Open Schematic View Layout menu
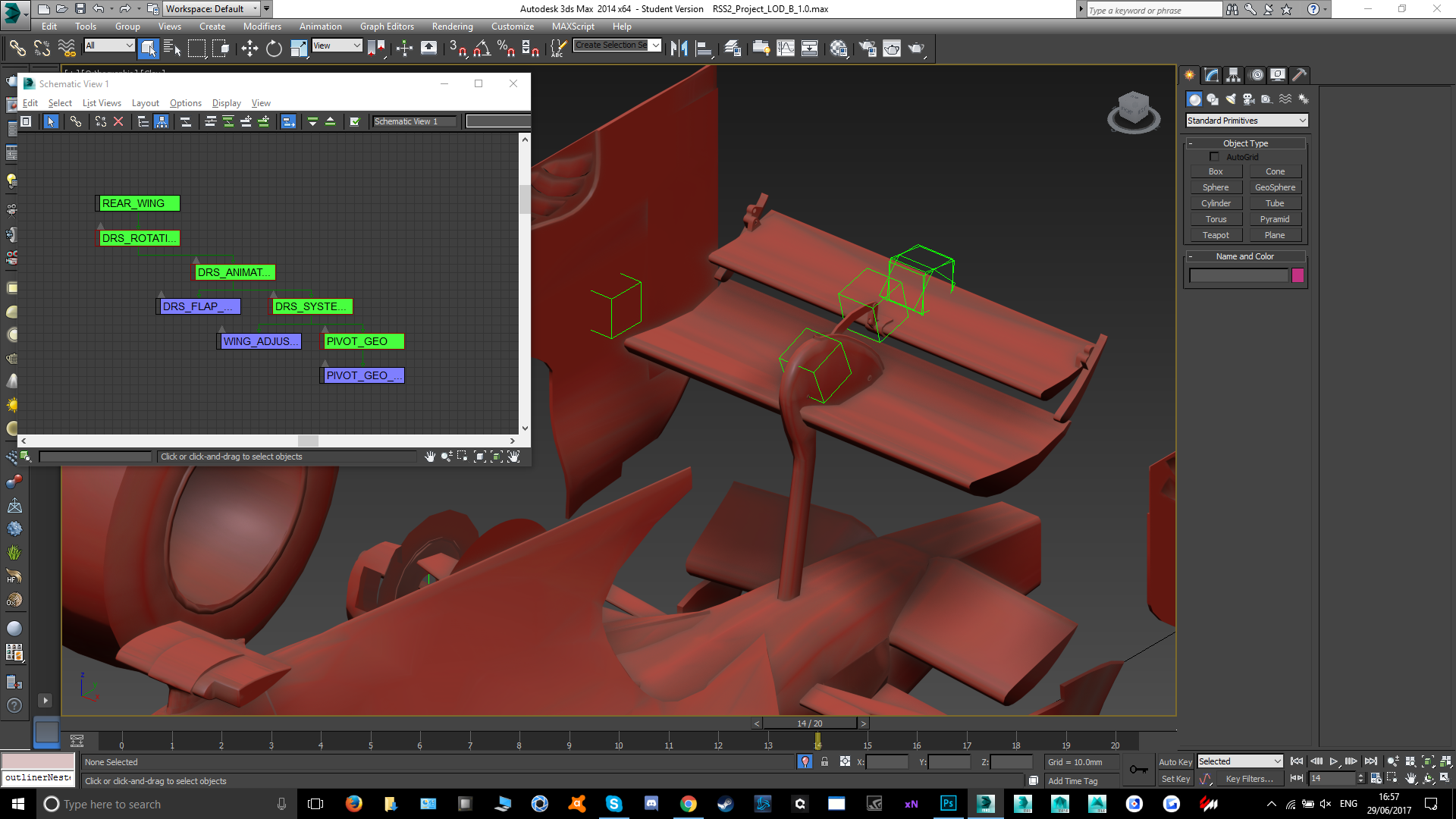 click(x=145, y=103)
